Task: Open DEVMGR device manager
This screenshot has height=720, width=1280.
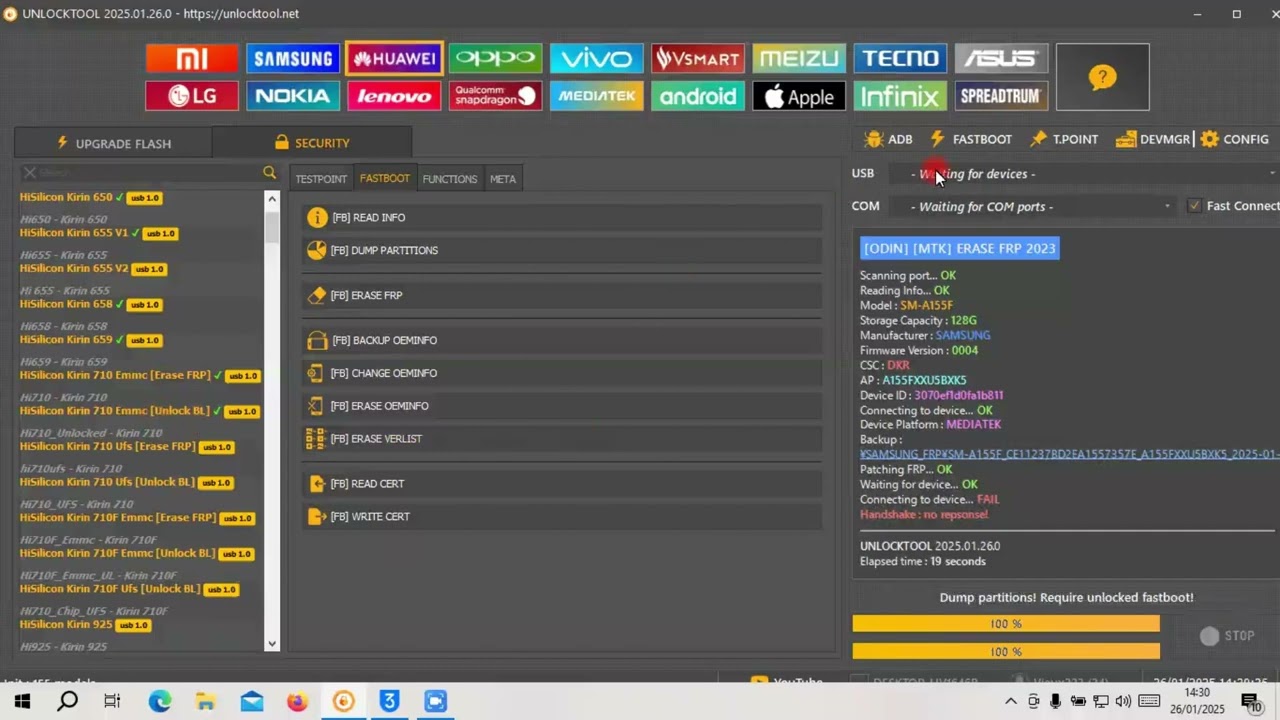Action: click(x=1153, y=139)
